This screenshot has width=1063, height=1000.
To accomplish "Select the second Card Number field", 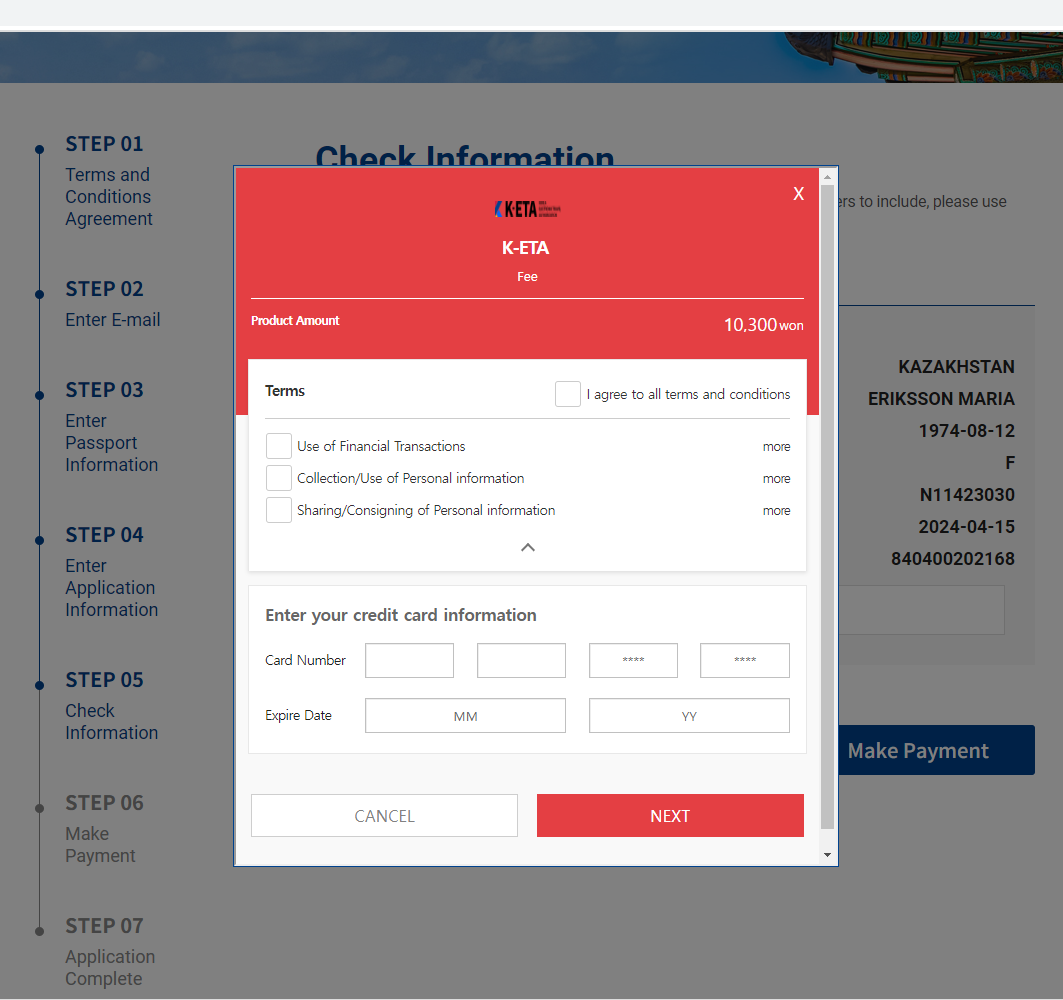I will (x=521, y=661).
